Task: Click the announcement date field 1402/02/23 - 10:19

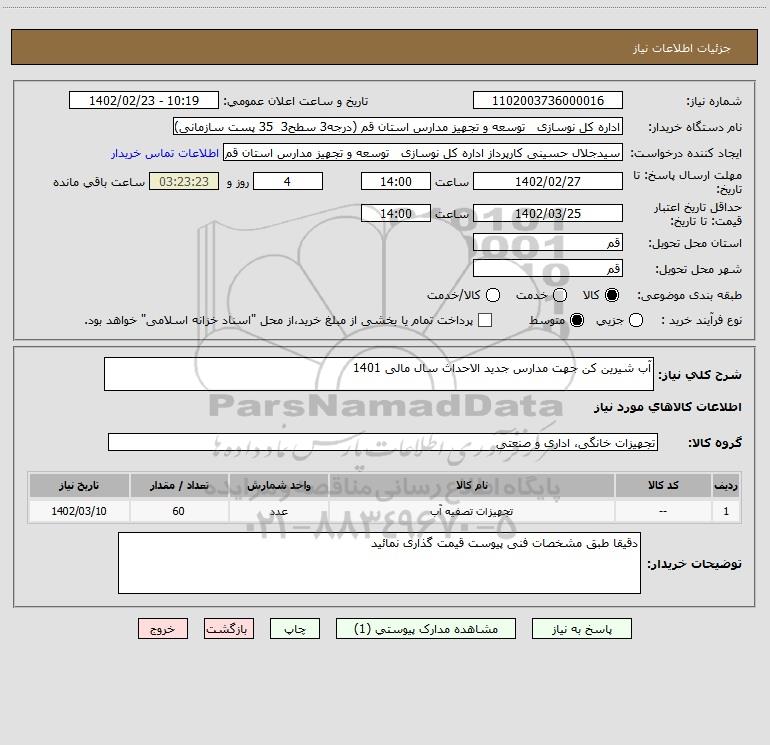Action: (144, 101)
